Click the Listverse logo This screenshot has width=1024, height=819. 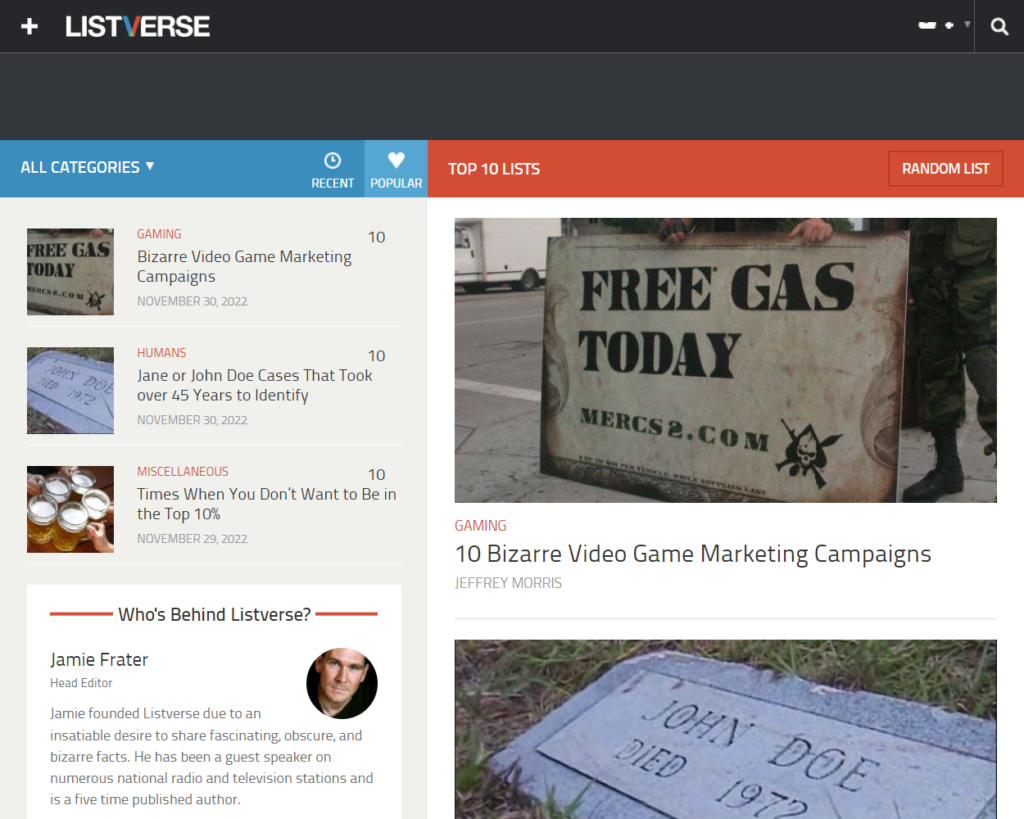point(138,26)
